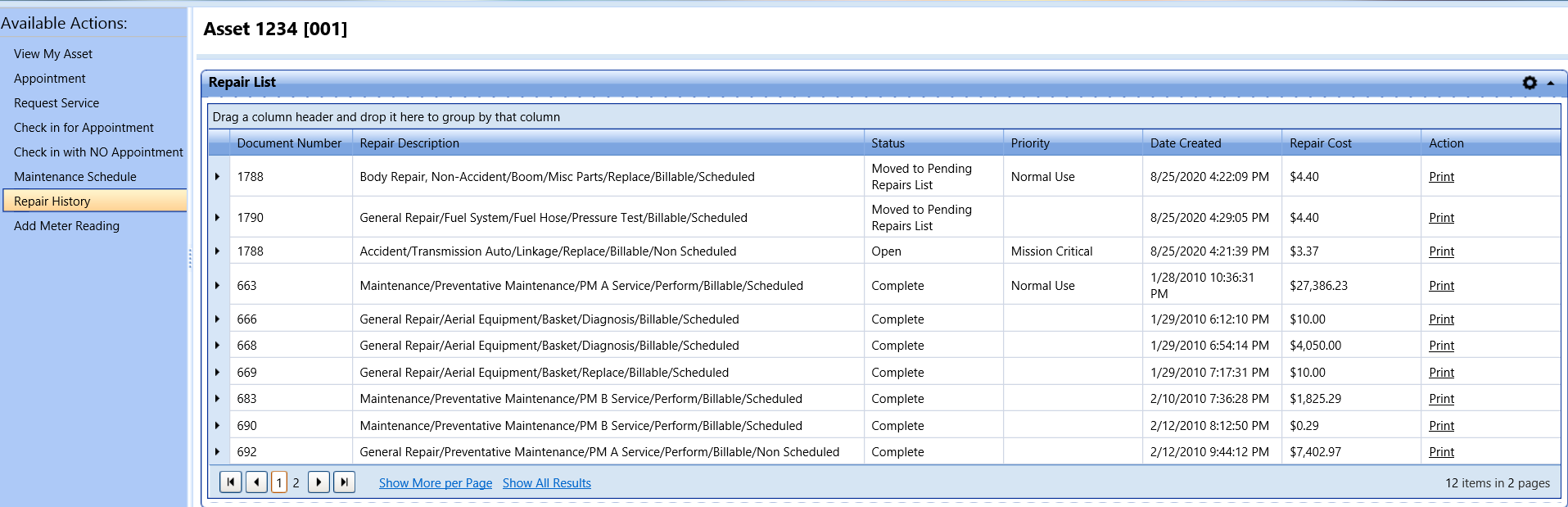Viewport: 1568px width, 507px height.
Task: Select page 2 in the pager
Action: (x=296, y=482)
